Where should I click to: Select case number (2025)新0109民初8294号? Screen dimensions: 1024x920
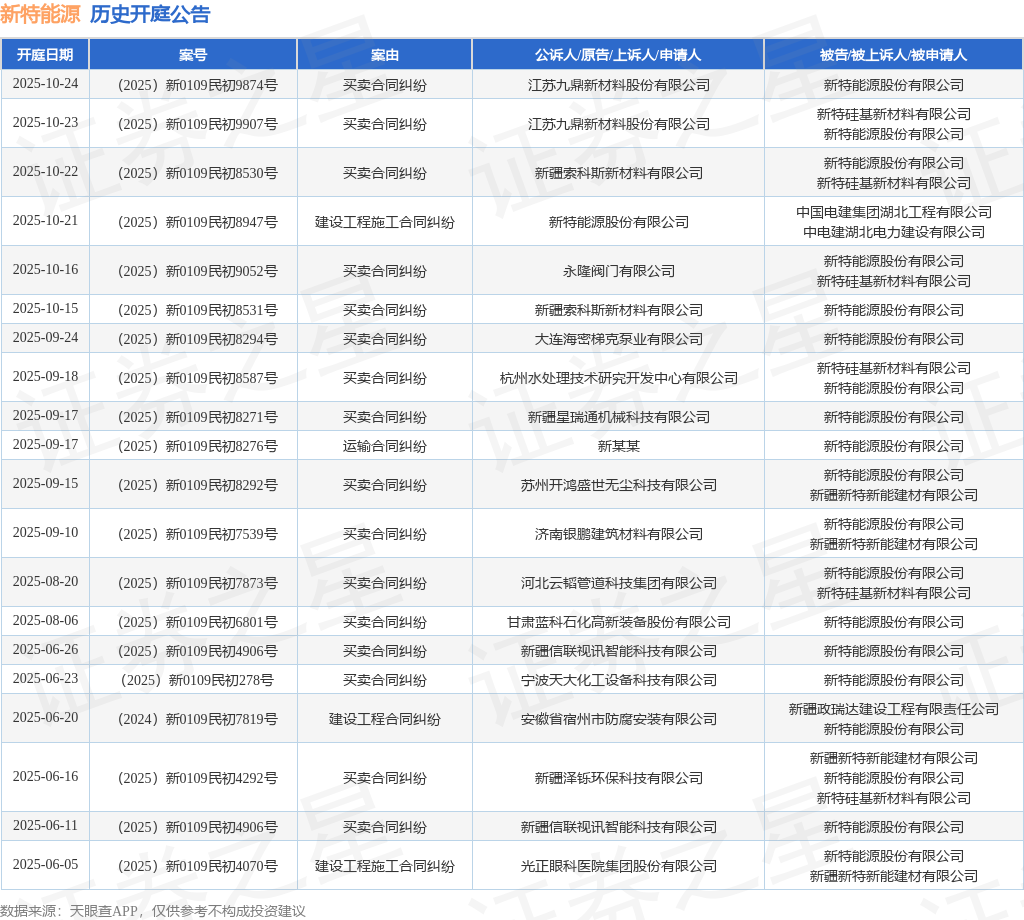198,340
